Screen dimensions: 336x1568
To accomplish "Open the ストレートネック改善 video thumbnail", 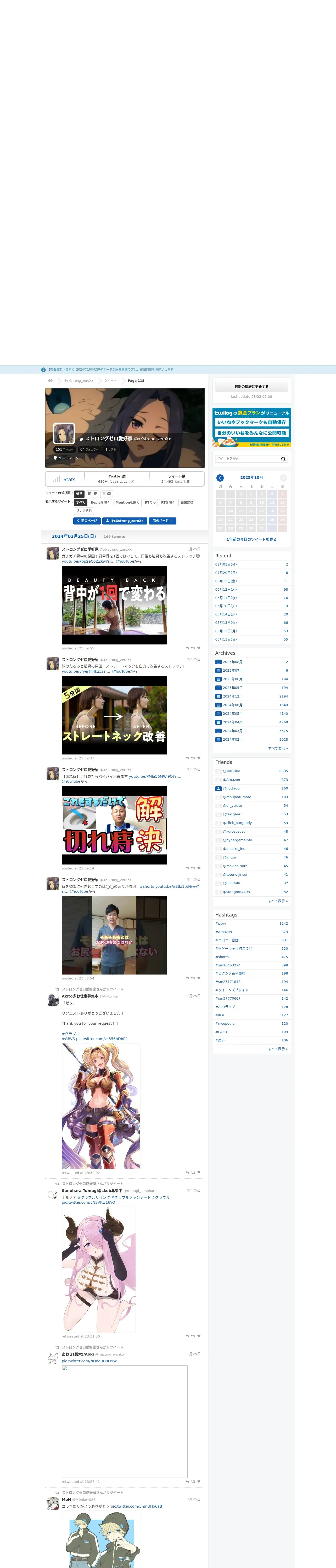I will point(114,715).
